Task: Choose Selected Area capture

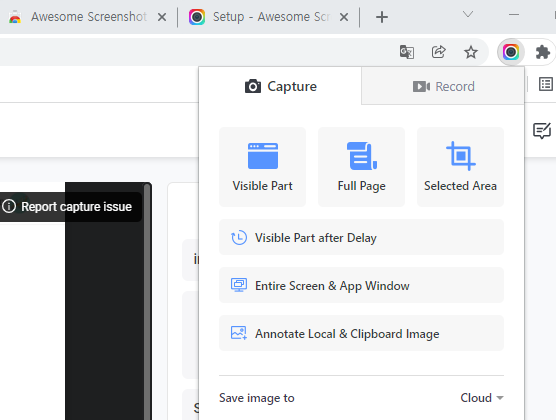Action: click(x=460, y=167)
